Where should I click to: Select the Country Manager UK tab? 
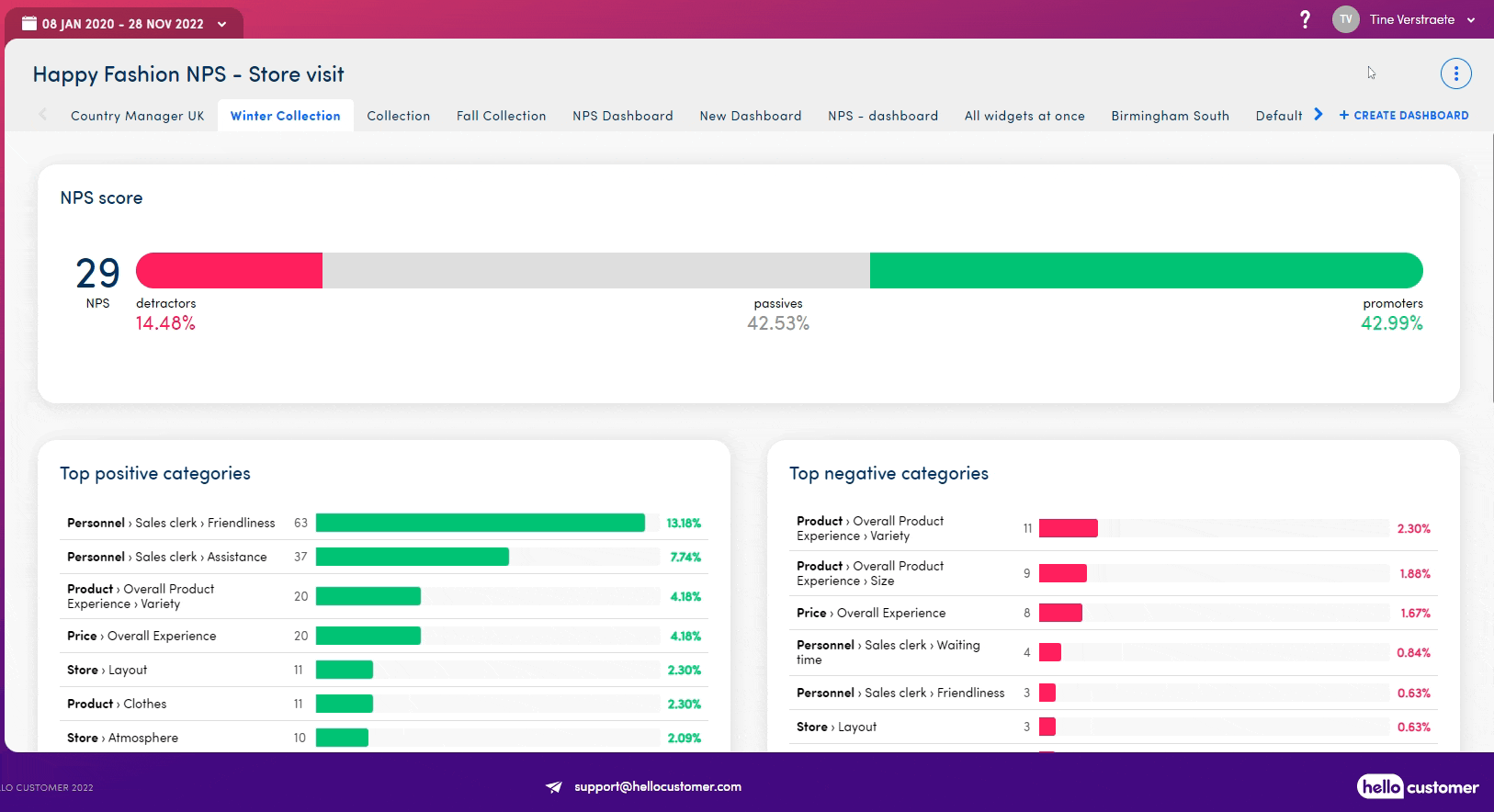tap(137, 116)
